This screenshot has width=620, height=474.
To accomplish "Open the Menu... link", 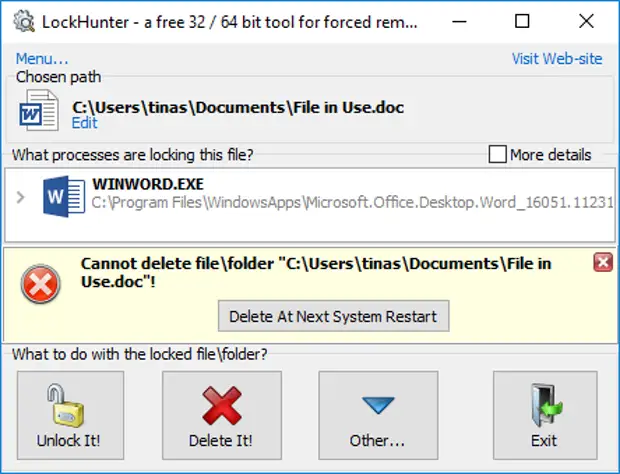I will 42,59.
